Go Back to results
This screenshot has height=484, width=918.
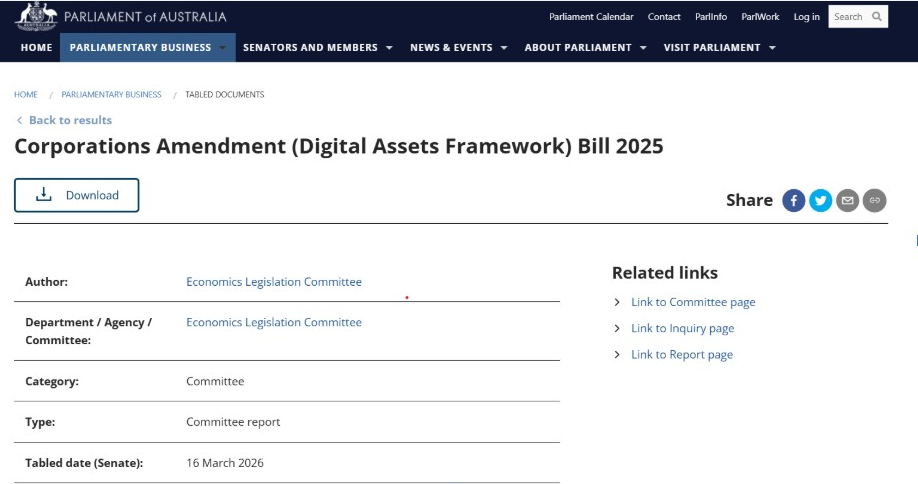coord(70,120)
